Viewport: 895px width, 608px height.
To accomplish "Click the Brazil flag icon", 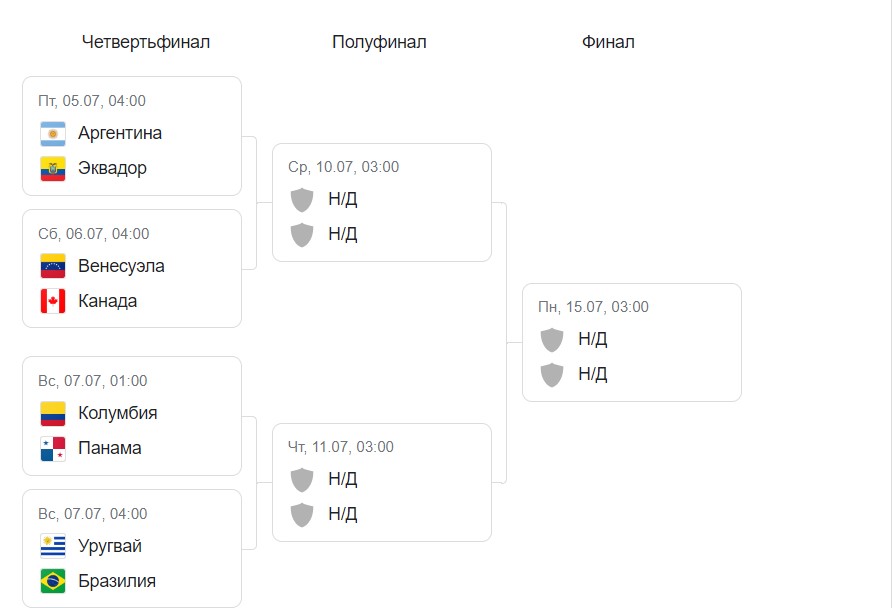I will 53,582.
